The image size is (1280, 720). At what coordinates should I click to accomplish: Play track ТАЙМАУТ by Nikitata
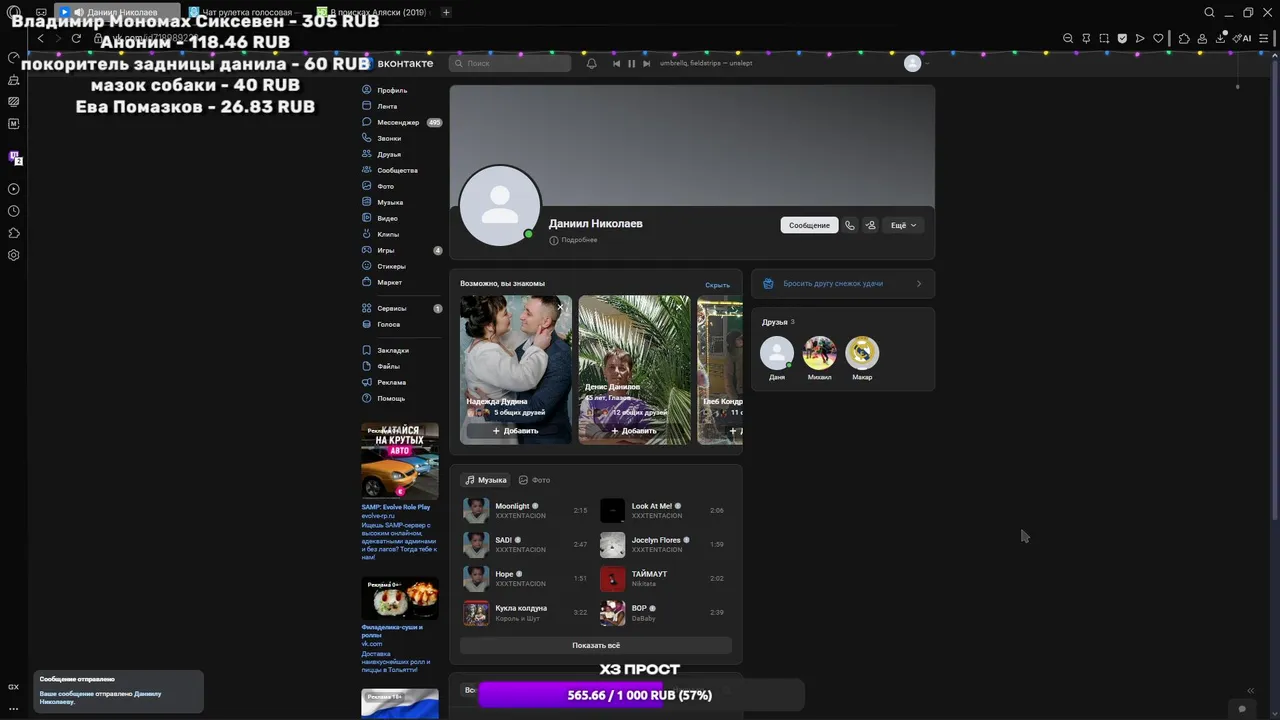point(612,578)
